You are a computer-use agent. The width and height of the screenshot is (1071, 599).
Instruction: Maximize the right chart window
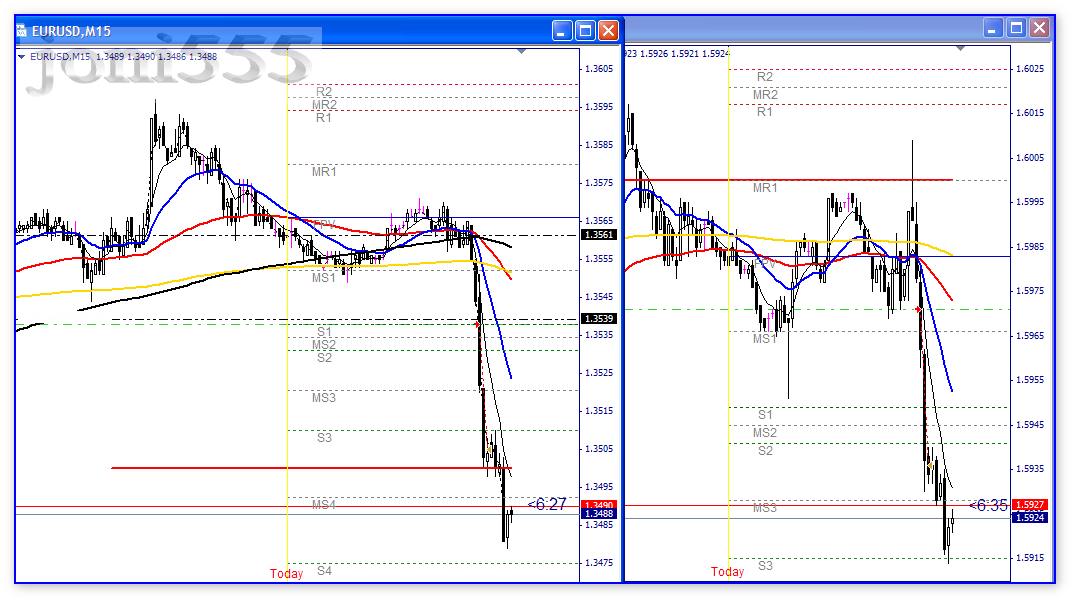click(1016, 28)
